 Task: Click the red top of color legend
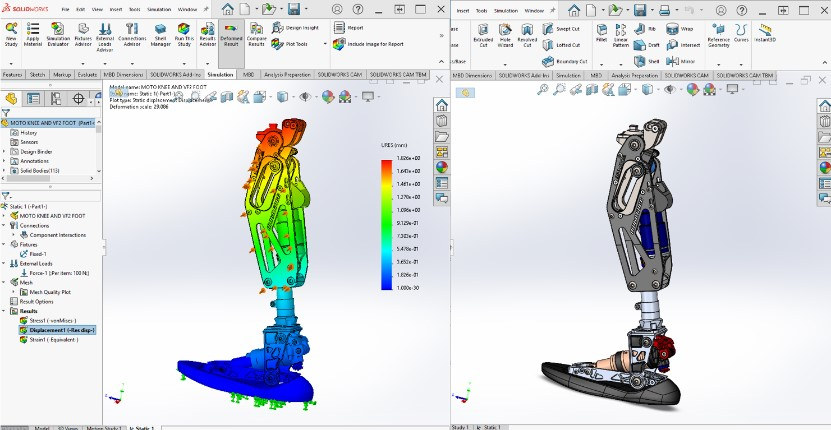386,164
